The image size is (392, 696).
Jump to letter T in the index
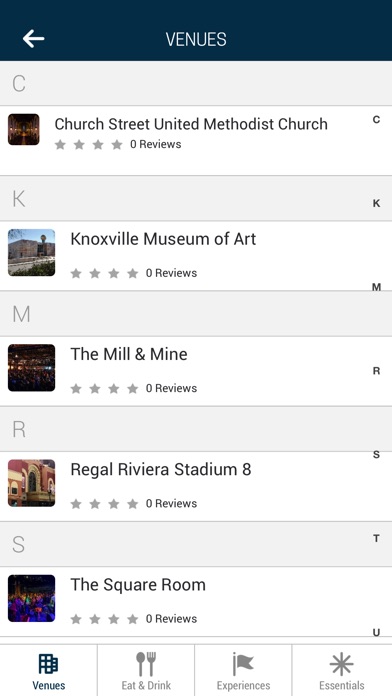376,538
